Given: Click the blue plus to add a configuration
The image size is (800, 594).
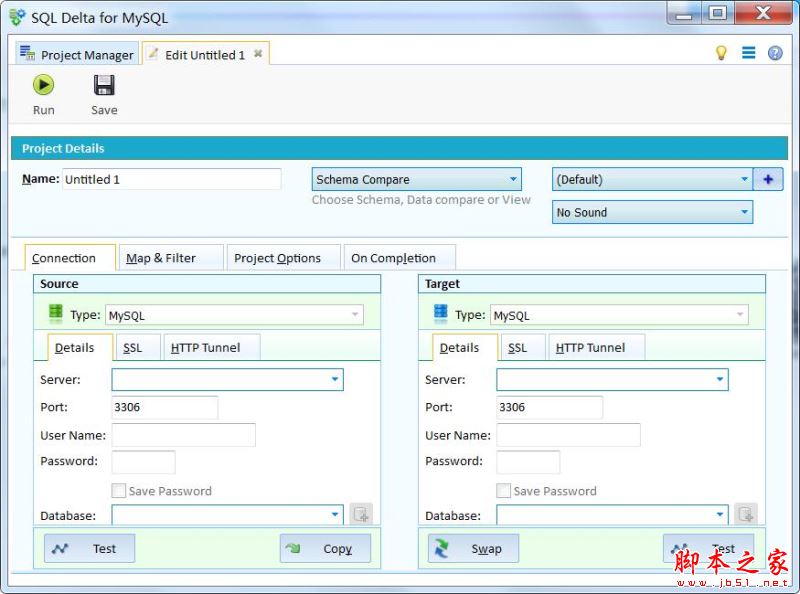Looking at the screenshot, I should point(768,179).
